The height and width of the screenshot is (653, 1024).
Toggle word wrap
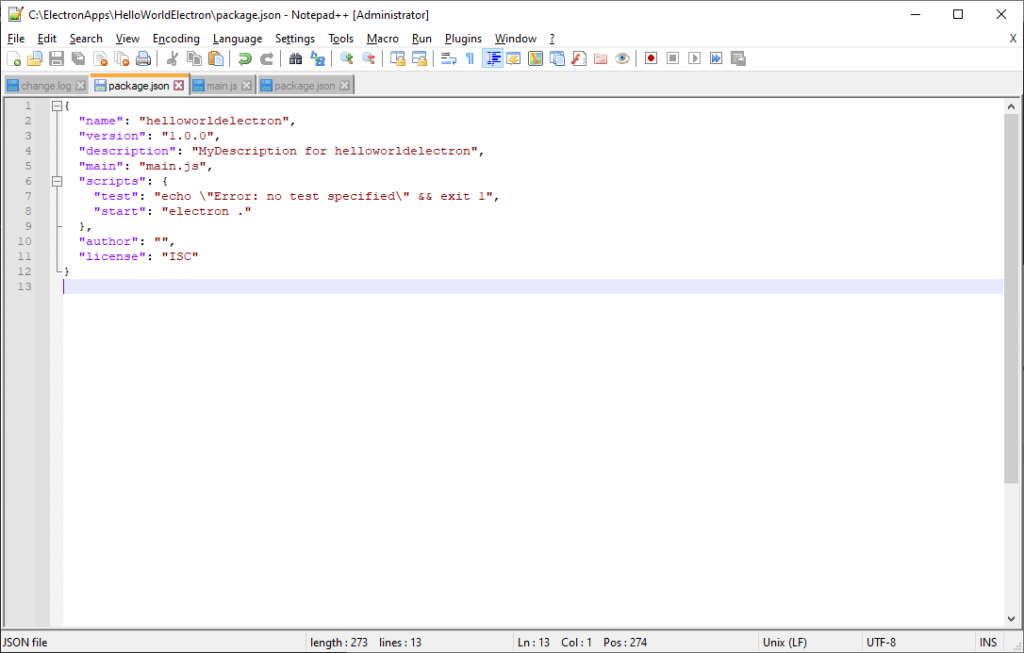tap(448, 58)
